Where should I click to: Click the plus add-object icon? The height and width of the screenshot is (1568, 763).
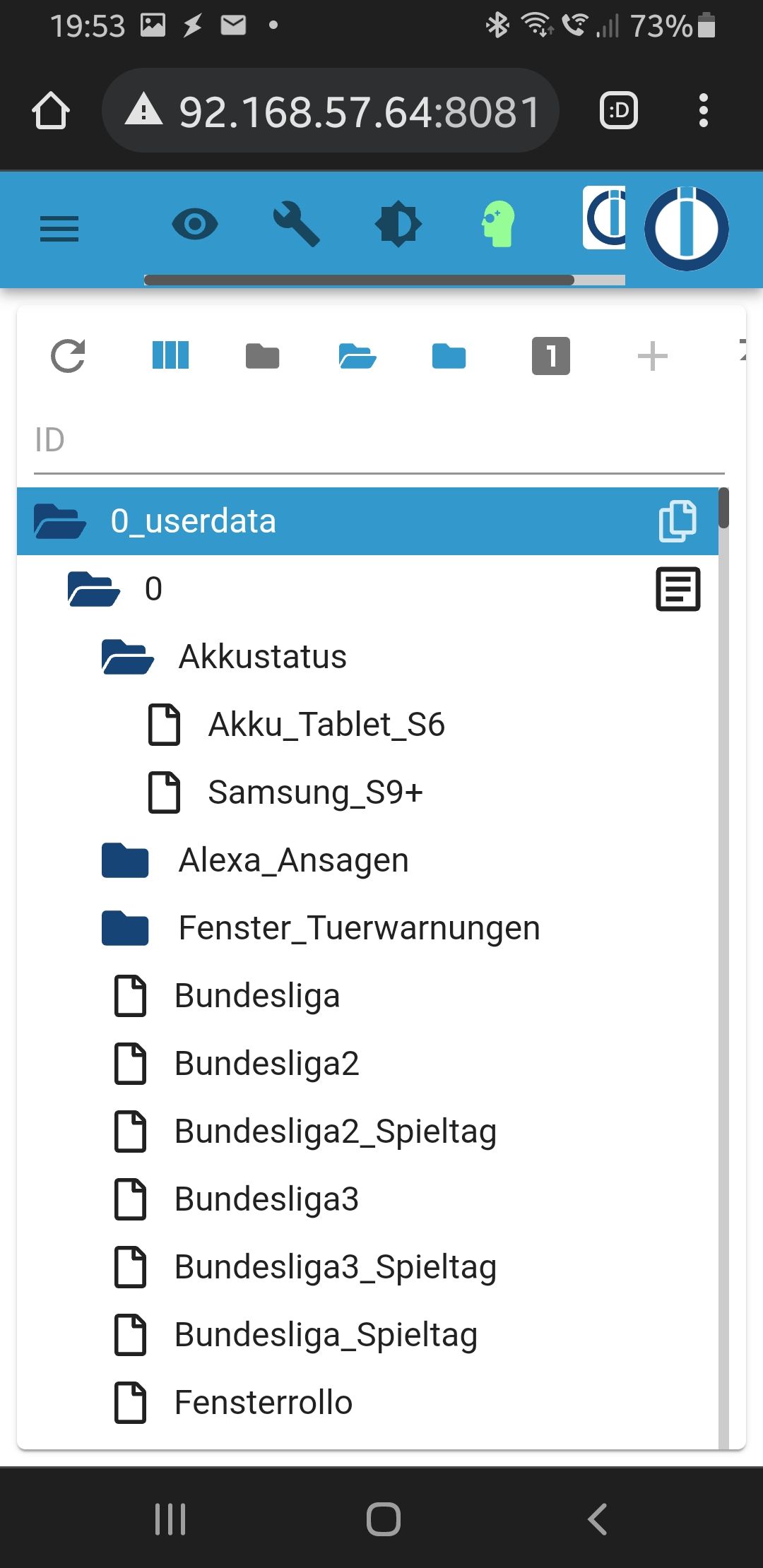click(652, 356)
